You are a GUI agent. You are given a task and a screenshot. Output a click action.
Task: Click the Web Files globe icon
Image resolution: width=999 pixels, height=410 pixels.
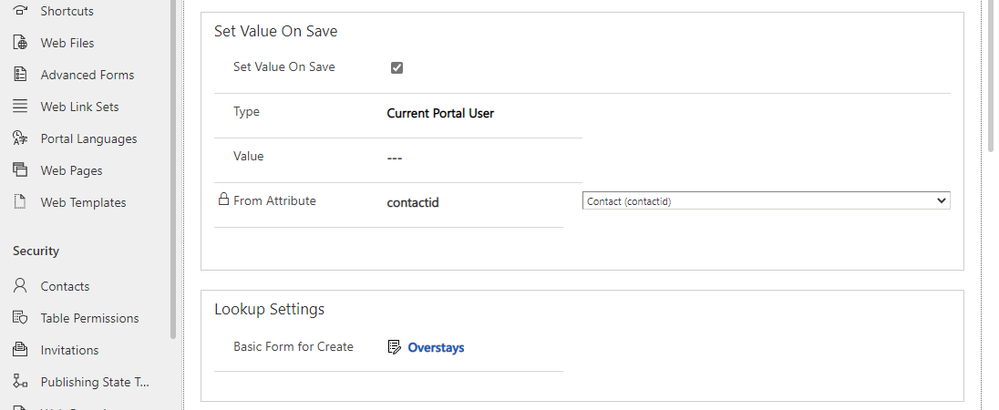coord(19,43)
